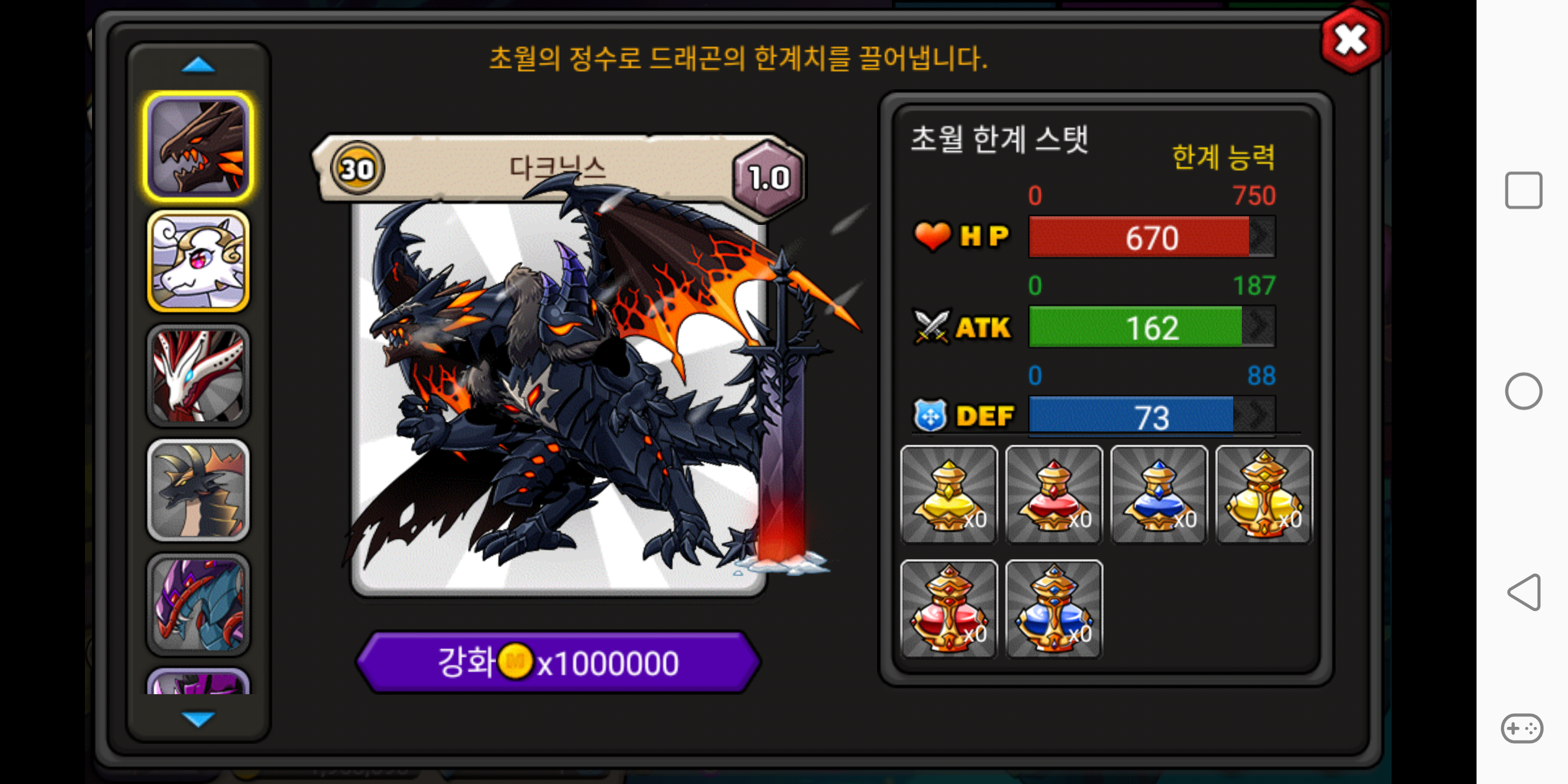
Task: Click the red HP 670 bar
Action: tap(1151, 237)
